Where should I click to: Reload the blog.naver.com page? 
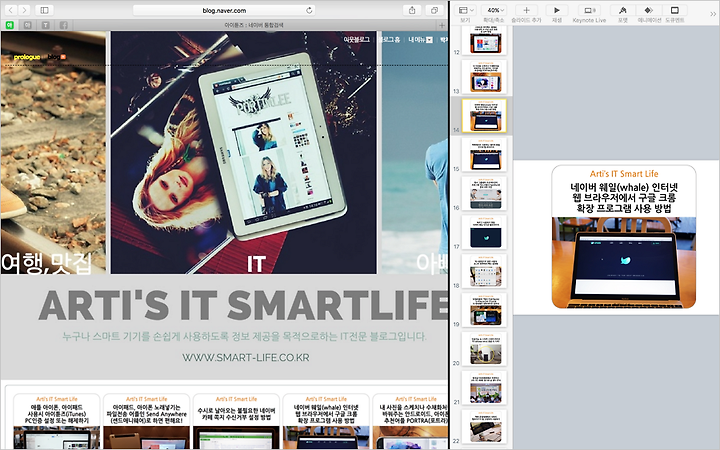click(x=309, y=10)
